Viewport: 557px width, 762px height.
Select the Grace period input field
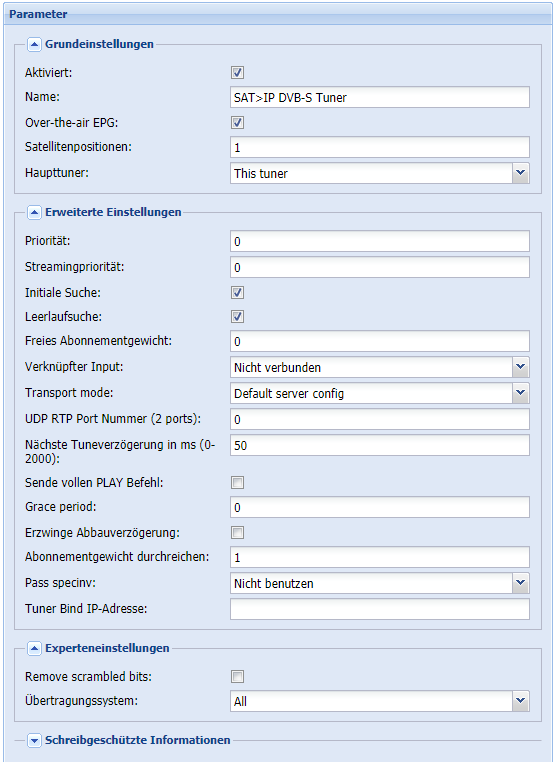click(x=380, y=507)
